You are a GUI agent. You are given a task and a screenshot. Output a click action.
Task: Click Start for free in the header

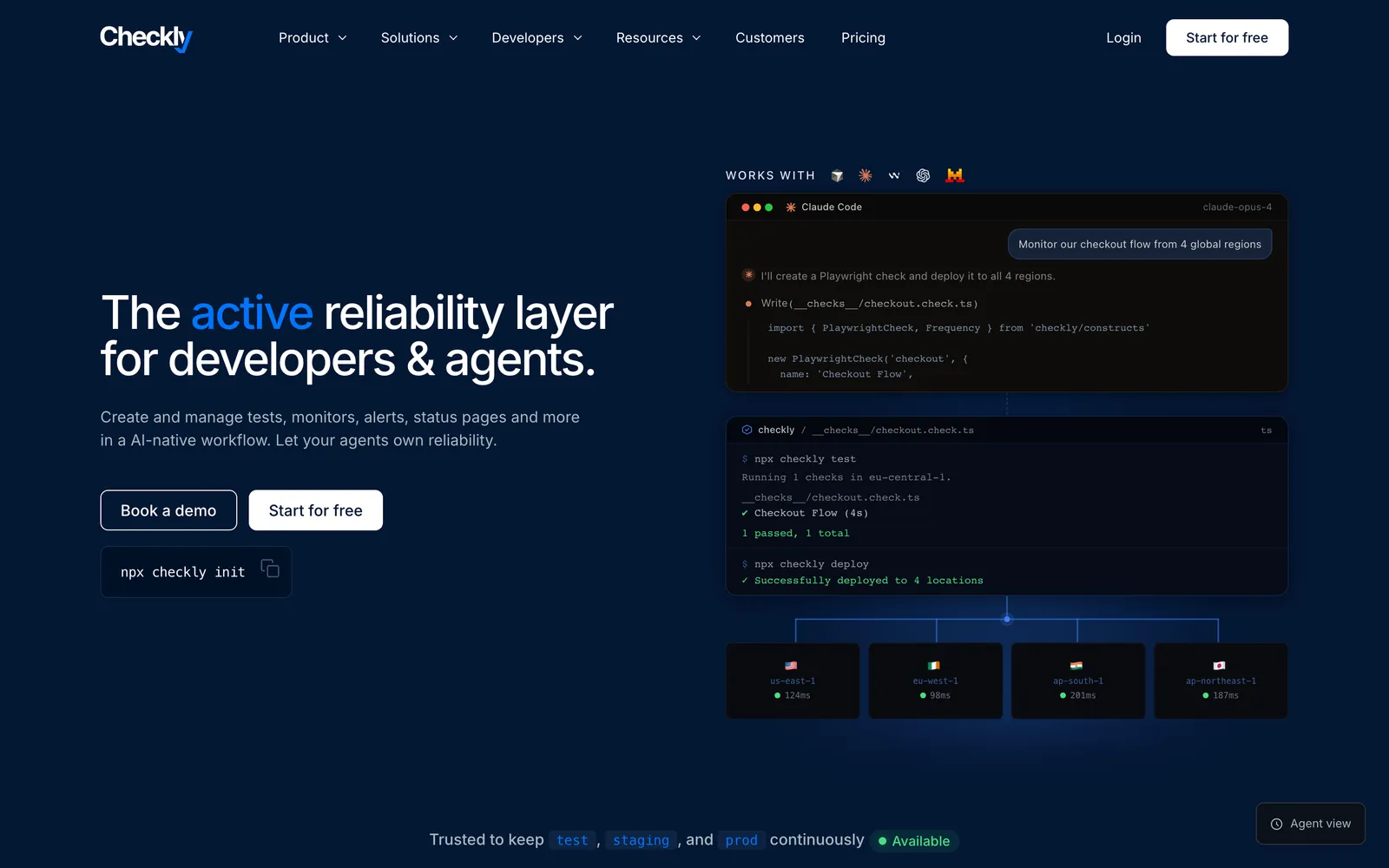coord(1227,37)
